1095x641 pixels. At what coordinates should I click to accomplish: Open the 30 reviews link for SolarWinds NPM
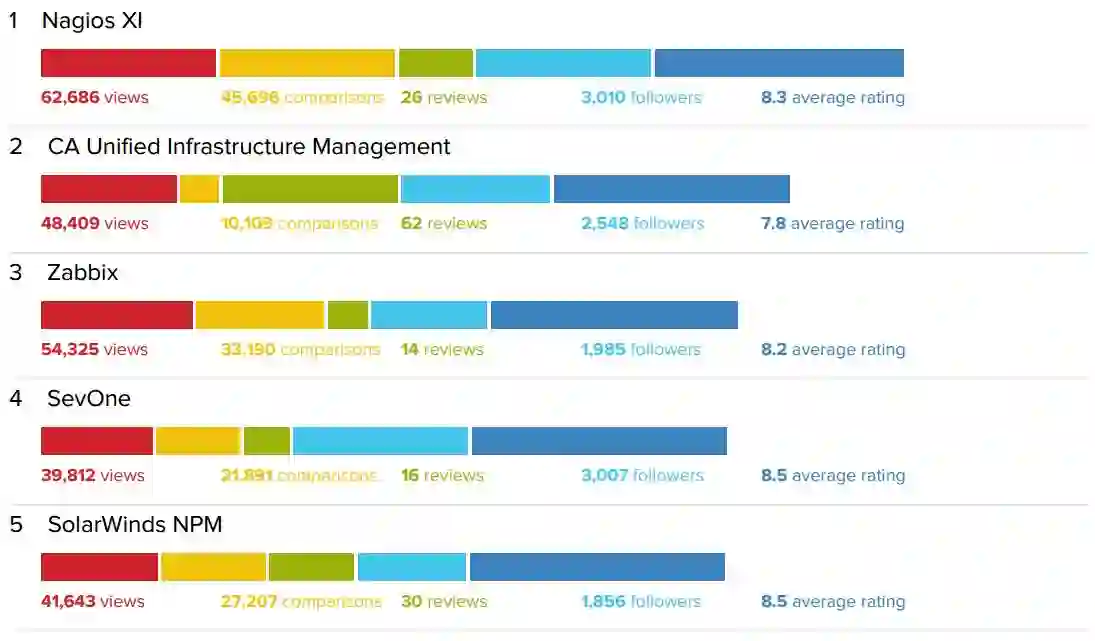click(443, 602)
